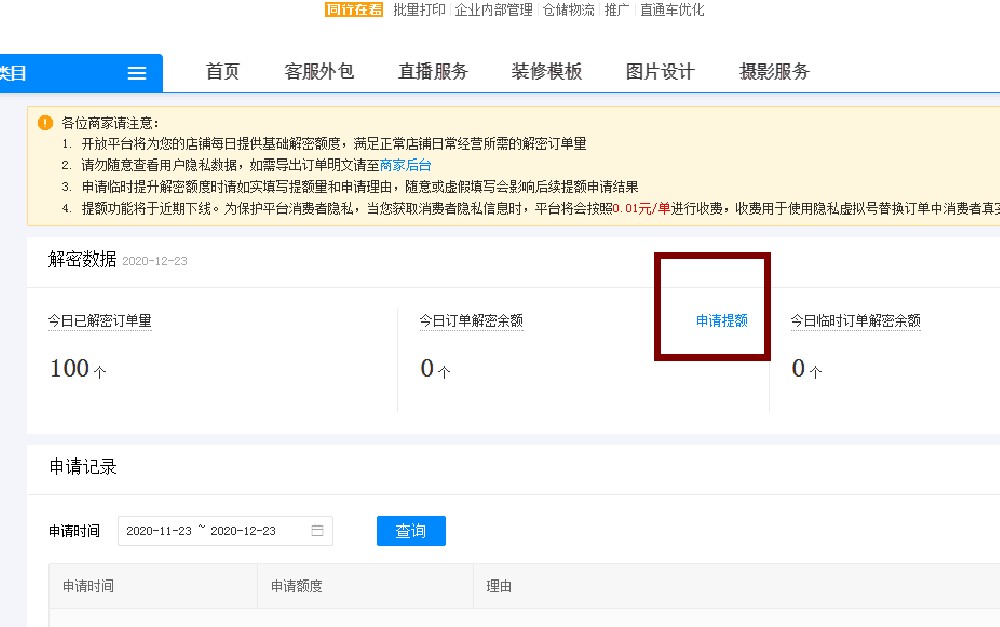This screenshot has height=627, width=1000.
Task: Click the orange warning notice icon
Action: 45,122
